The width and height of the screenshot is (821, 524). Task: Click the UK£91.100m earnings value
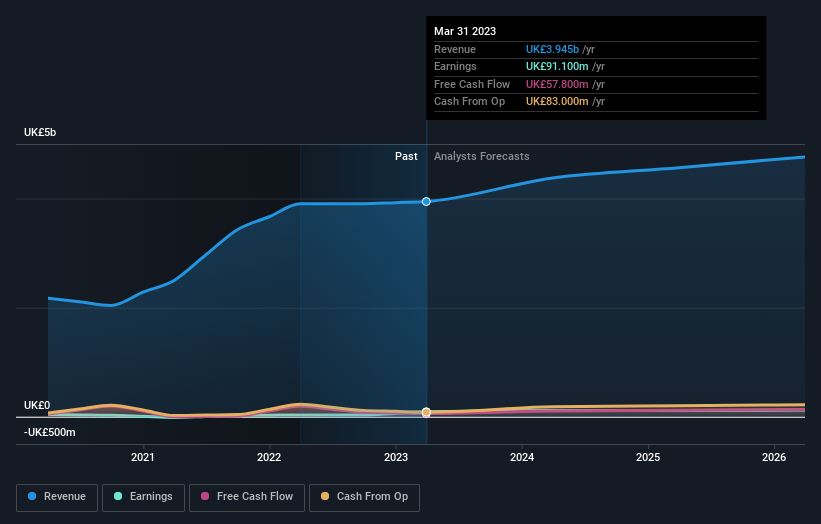(x=557, y=66)
